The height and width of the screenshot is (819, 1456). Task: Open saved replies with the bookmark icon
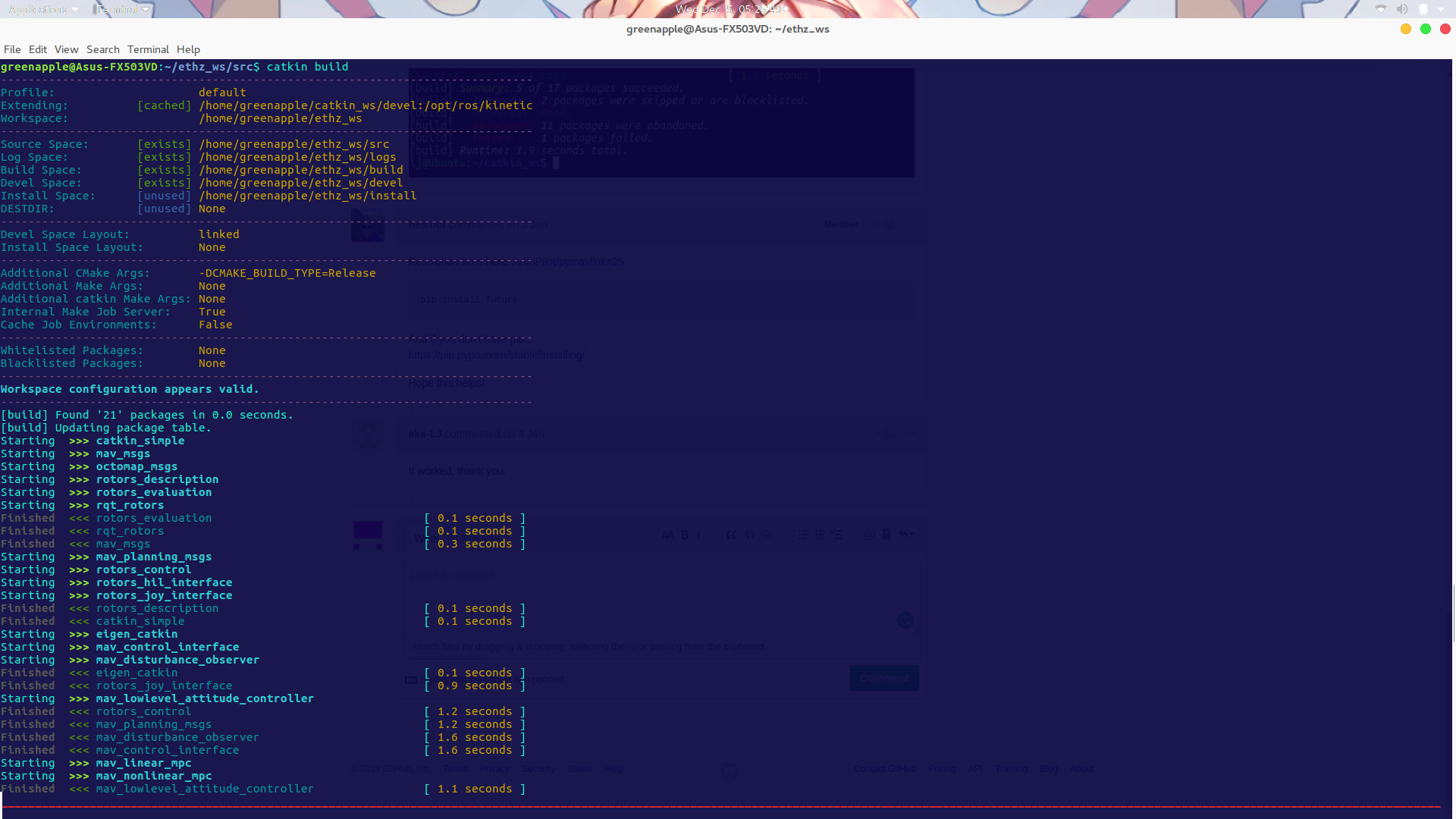tap(886, 534)
